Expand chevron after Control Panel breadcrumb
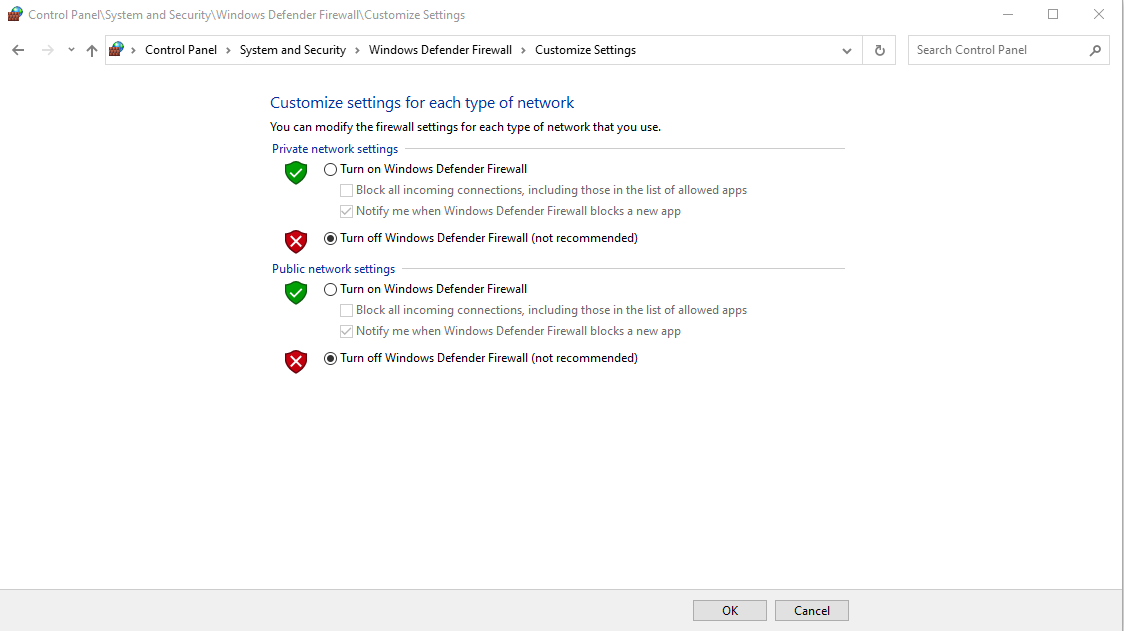 (228, 50)
